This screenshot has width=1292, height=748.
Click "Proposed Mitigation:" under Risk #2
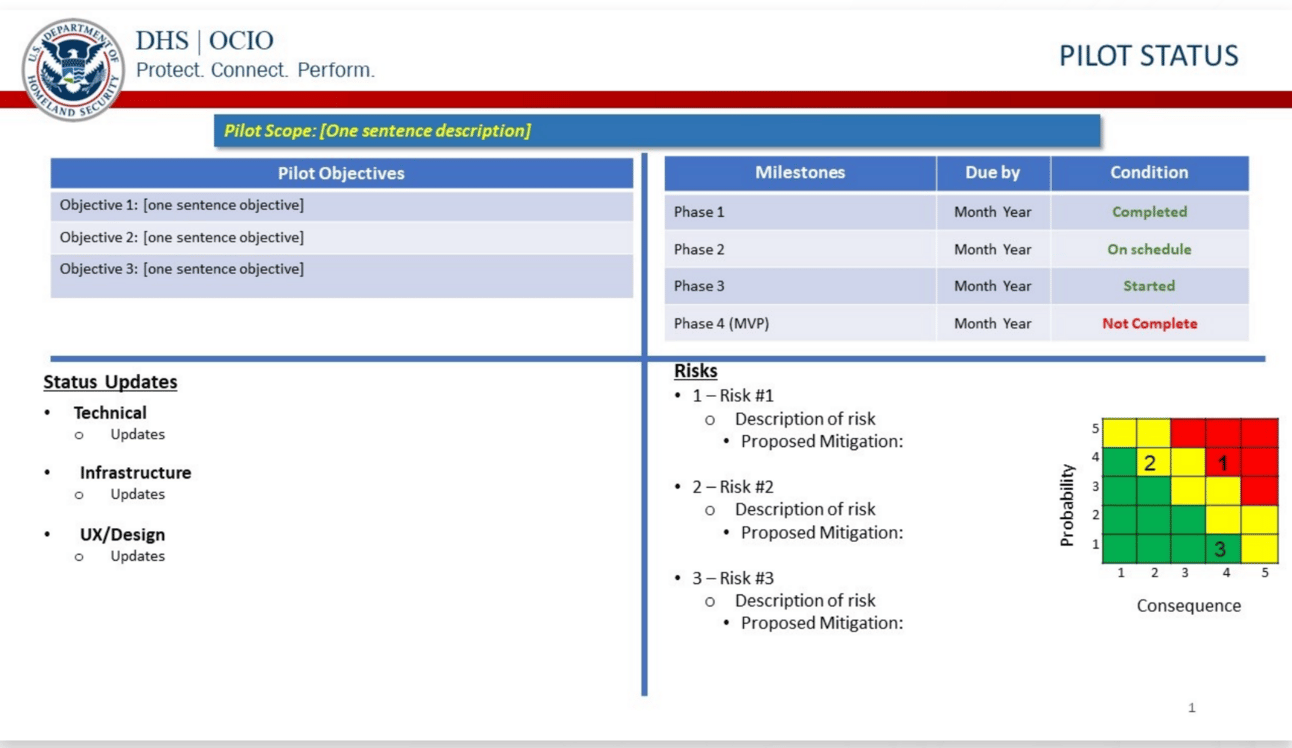click(x=822, y=533)
